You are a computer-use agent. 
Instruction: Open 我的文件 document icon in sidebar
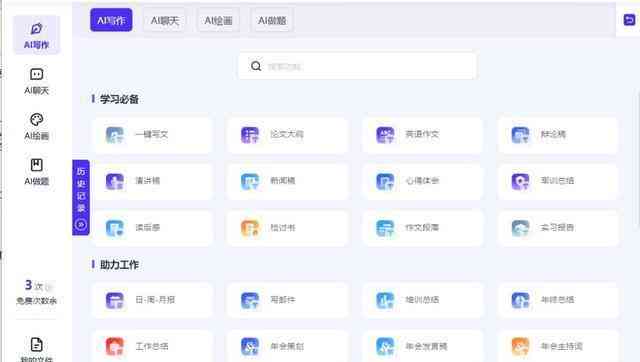[36, 344]
